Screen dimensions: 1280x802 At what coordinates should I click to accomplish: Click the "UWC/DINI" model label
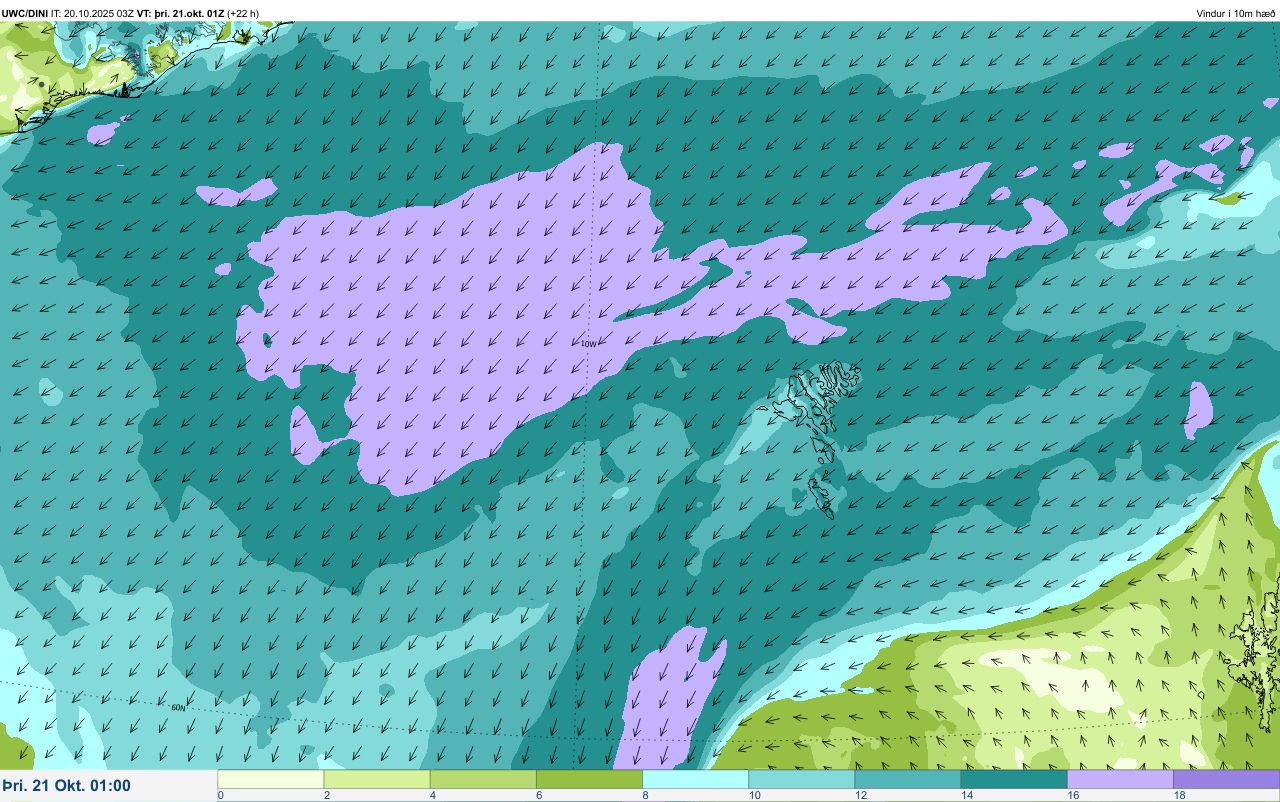tap(24, 14)
